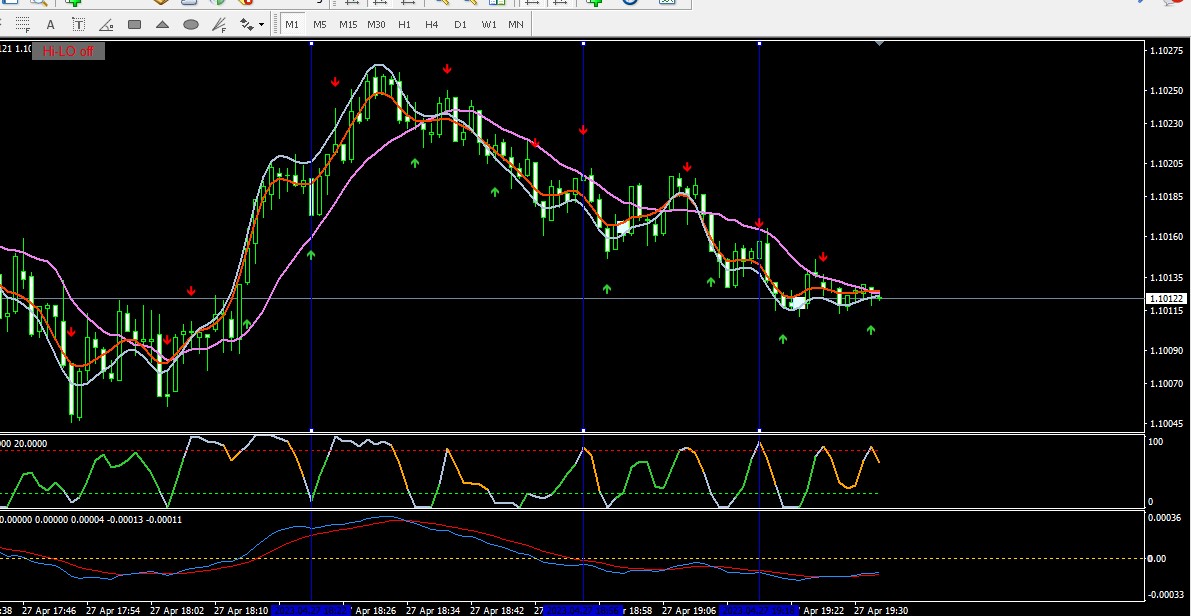Select the Rectangle shape tool
This screenshot has width=1191, height=616.
click(x=134, y=24)
